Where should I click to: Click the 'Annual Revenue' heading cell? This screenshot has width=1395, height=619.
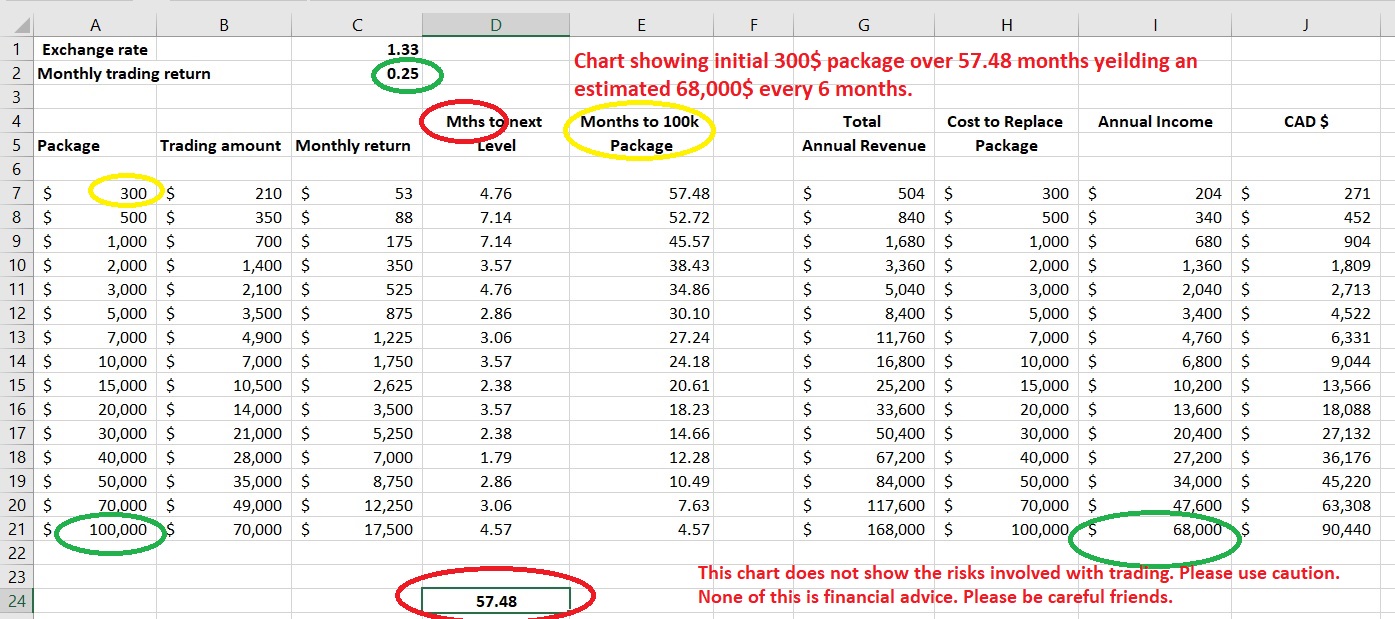pos(863,145)
